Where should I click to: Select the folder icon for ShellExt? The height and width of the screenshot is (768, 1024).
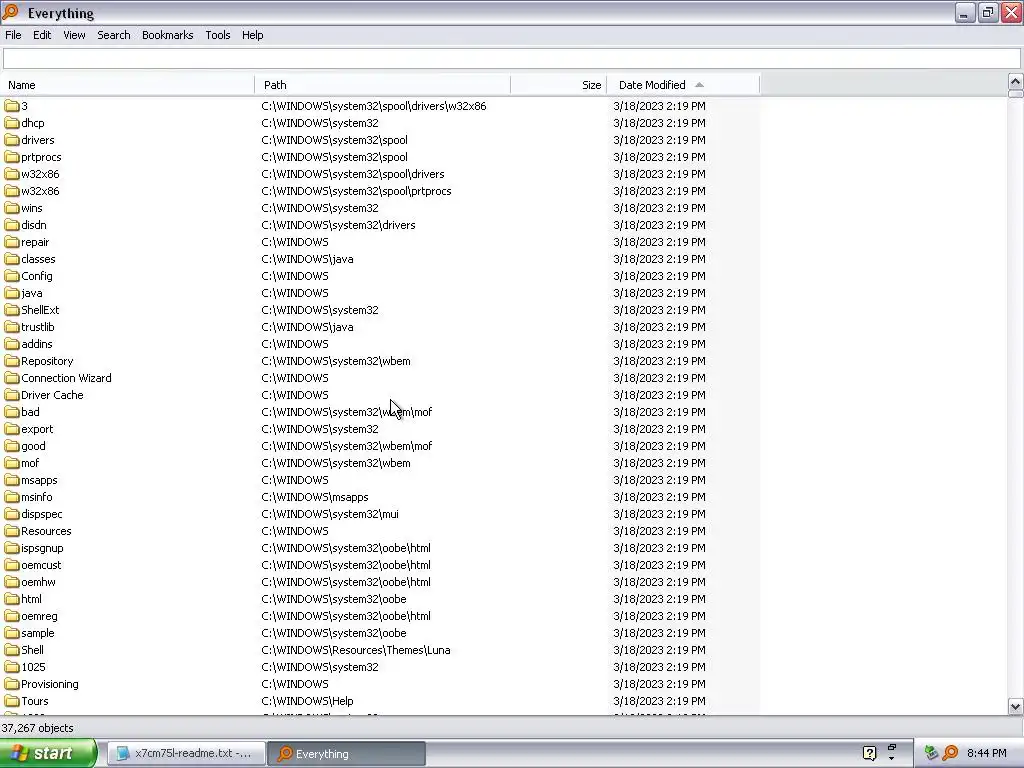point(12,310)
